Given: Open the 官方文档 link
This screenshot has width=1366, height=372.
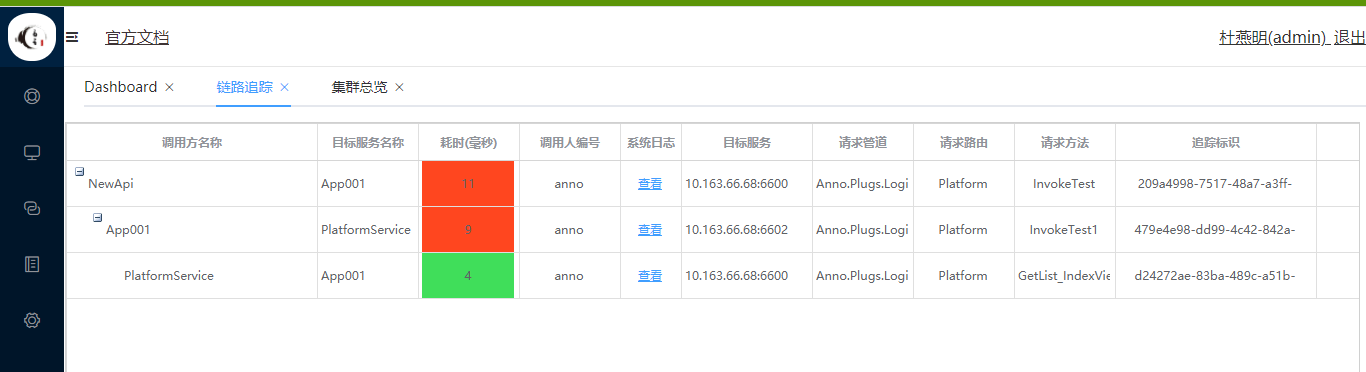Looking at the screenshot, I should (137, 38).
